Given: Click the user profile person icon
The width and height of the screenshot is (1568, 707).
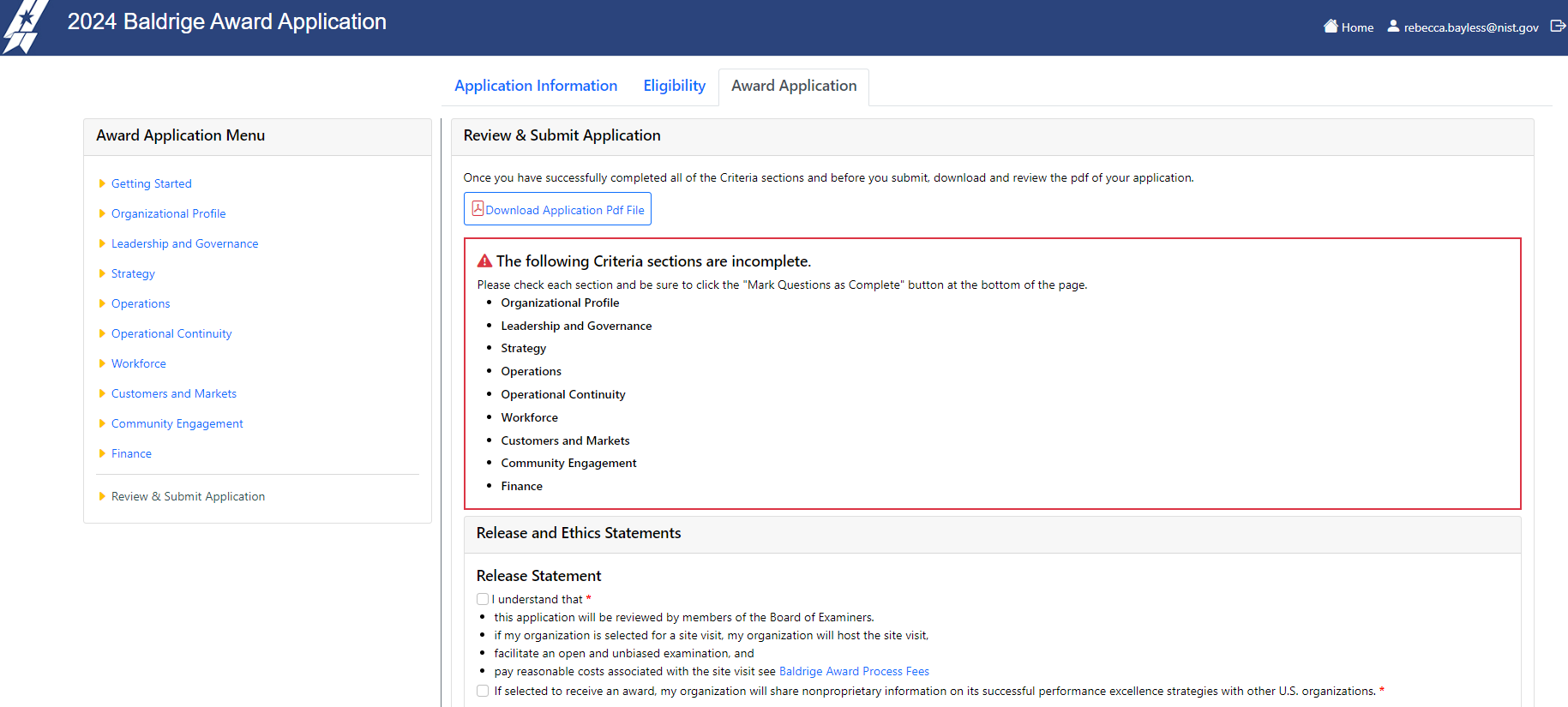Looking at the screenshot, I should pos(1393,27).
